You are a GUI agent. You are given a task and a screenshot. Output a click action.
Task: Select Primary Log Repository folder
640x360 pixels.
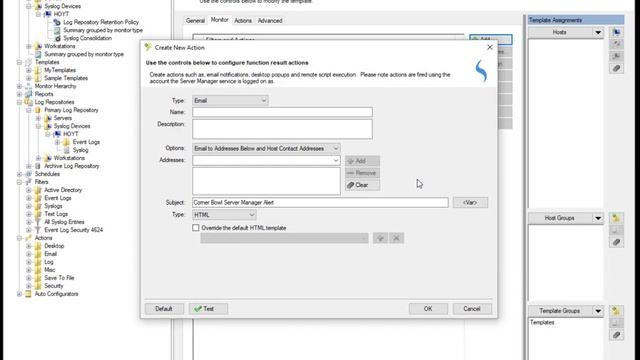tap(71, 110)
